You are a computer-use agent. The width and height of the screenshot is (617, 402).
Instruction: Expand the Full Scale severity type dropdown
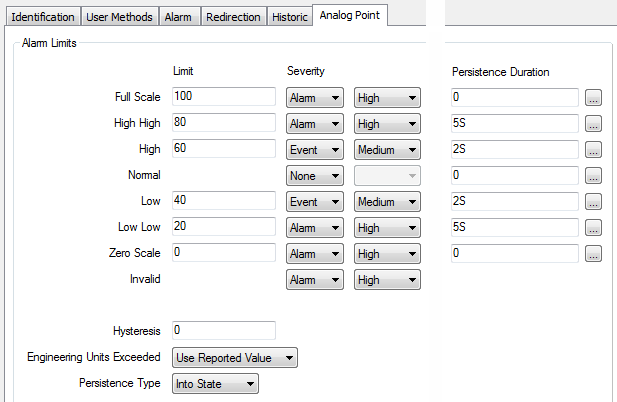click(315, 98)
